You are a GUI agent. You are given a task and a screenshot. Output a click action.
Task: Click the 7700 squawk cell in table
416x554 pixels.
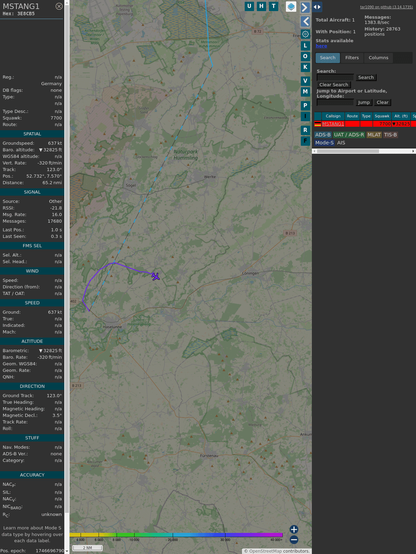[382, 124]
